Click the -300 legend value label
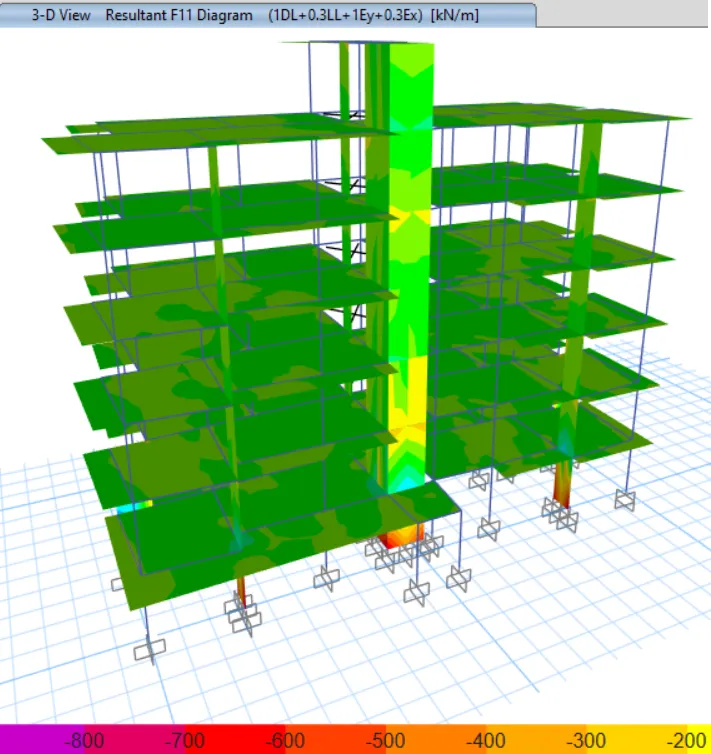 pyautogui.click(x=586, y=741)
